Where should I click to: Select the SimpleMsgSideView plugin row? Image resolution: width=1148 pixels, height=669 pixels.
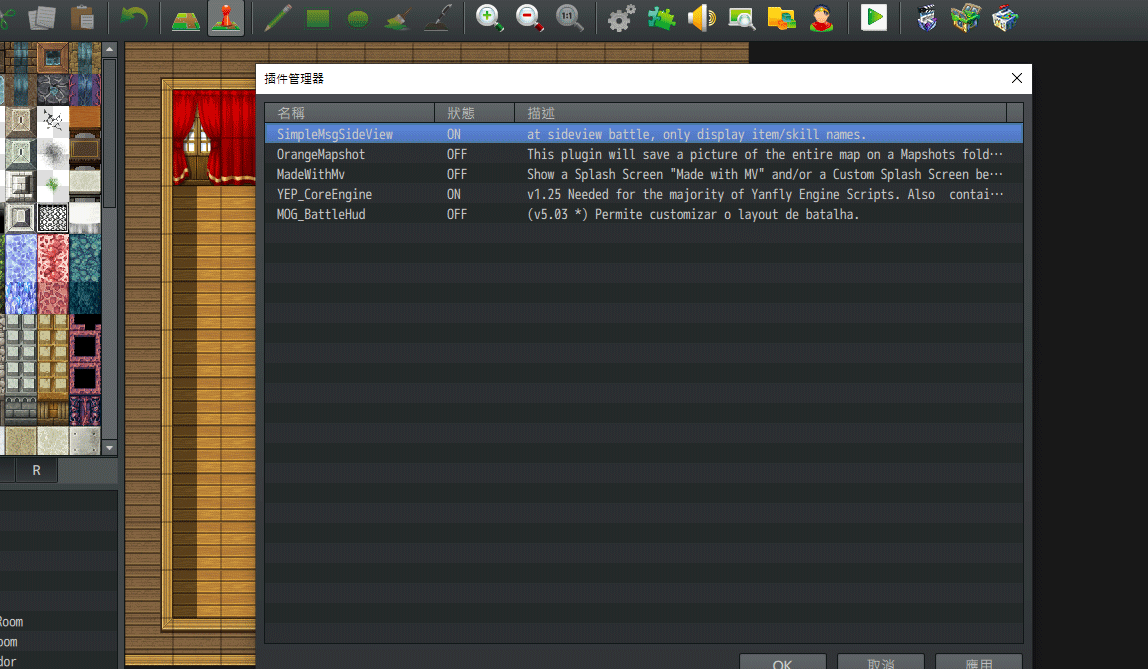[x=644, y=134]
